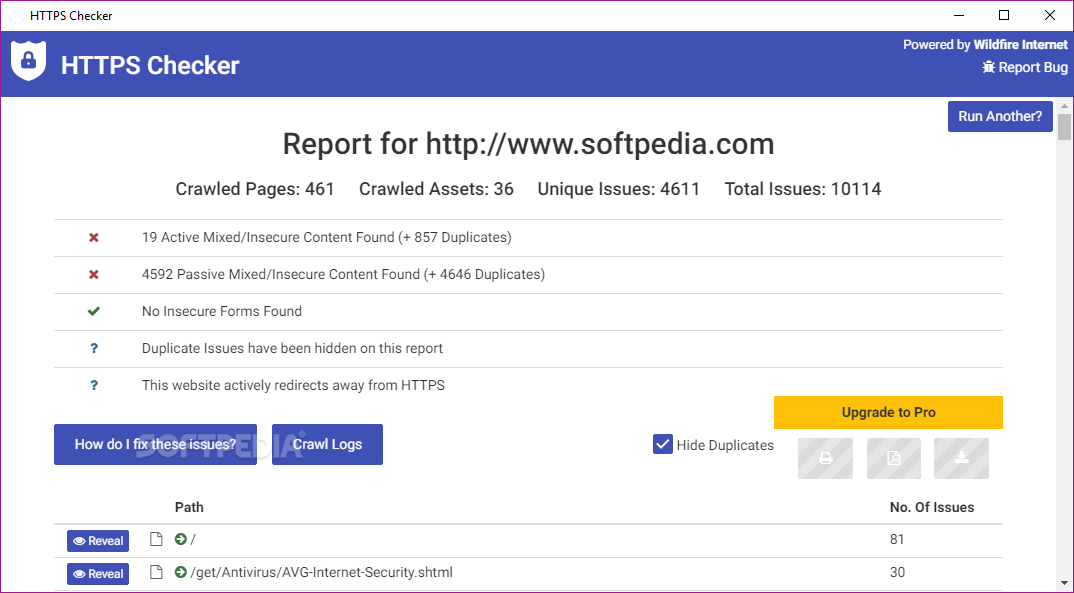Click the Upgrade to Pro button
1074x593 pixels.
(888, 412)
